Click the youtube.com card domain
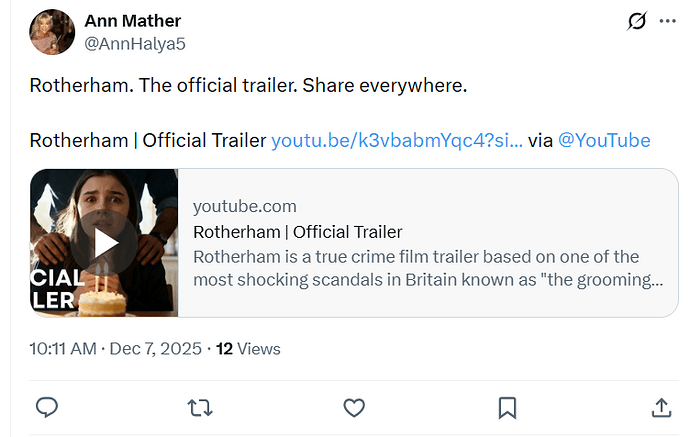 244,206
